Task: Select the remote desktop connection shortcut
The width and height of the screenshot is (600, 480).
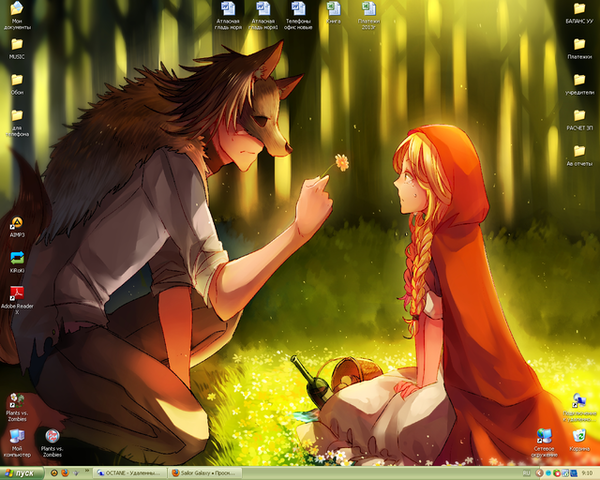Action: [x=579, y=401]
